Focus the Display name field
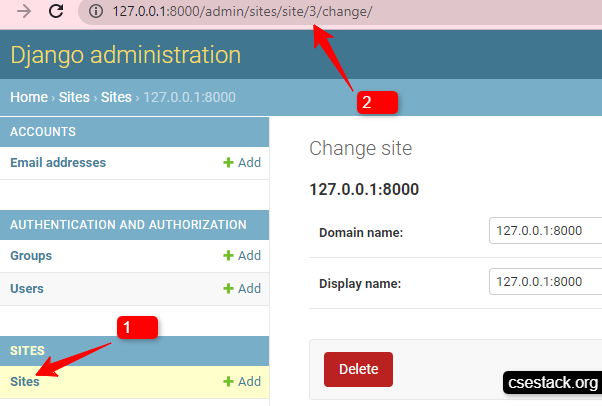 (546, 282)
